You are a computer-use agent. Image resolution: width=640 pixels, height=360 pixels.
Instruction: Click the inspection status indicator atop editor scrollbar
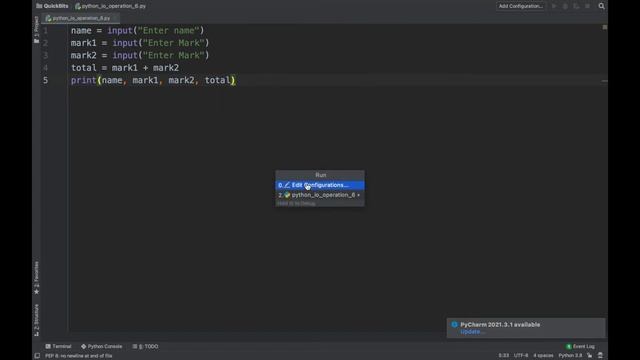(604, 27)
